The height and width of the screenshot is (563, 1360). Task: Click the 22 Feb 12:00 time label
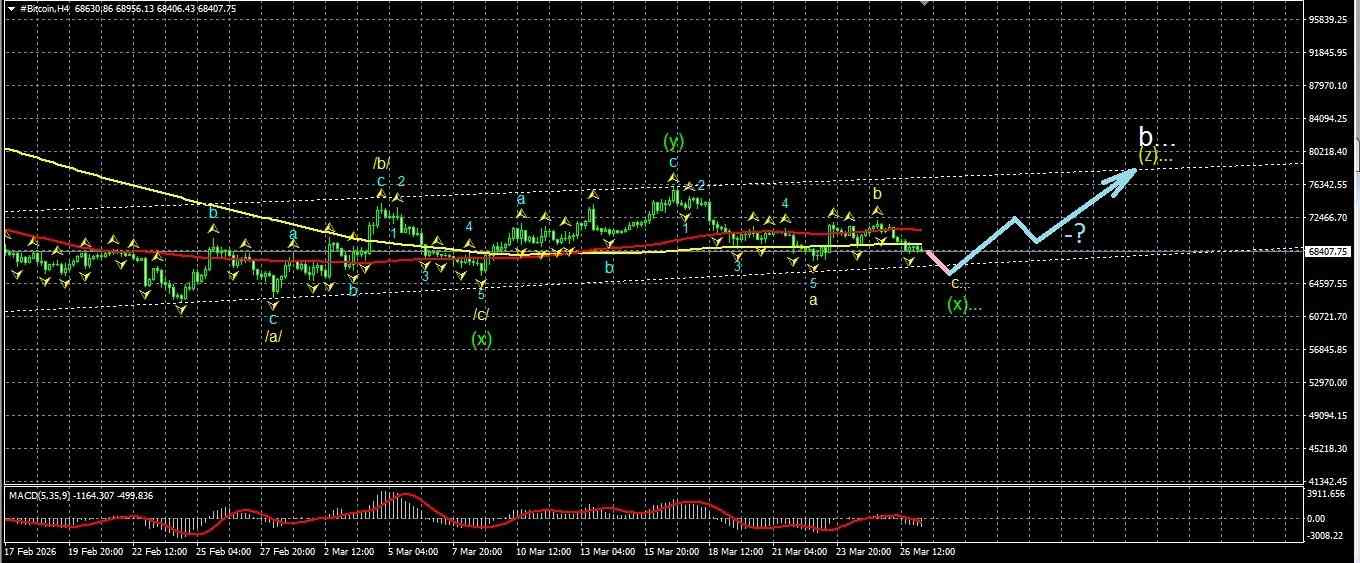[162, 552]
